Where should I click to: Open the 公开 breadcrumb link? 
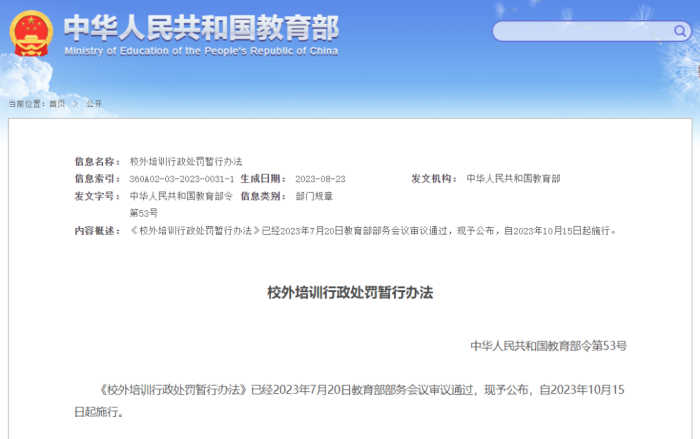(x=94, y=104)
